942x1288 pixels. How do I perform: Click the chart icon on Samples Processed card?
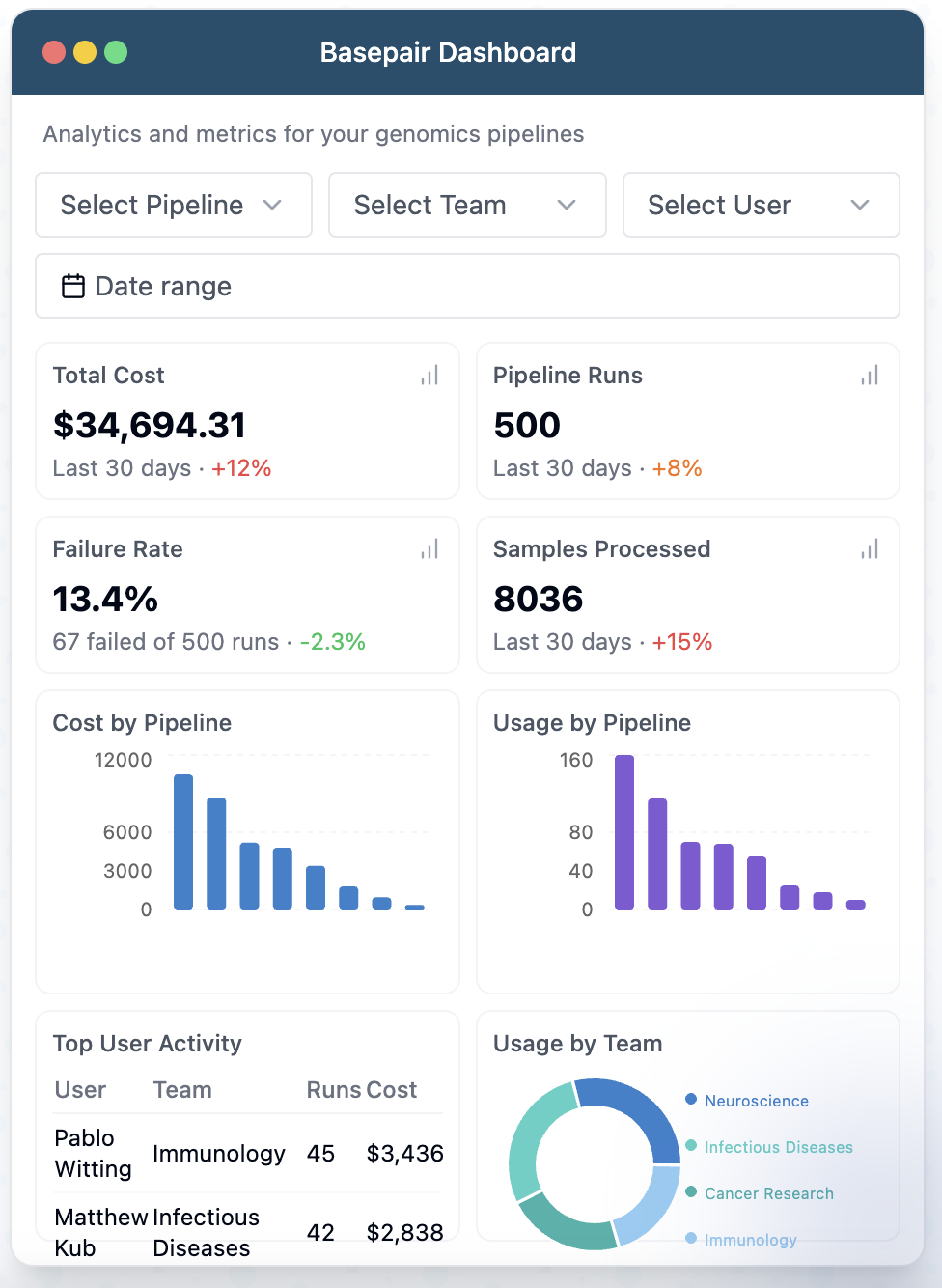point(869,548)
